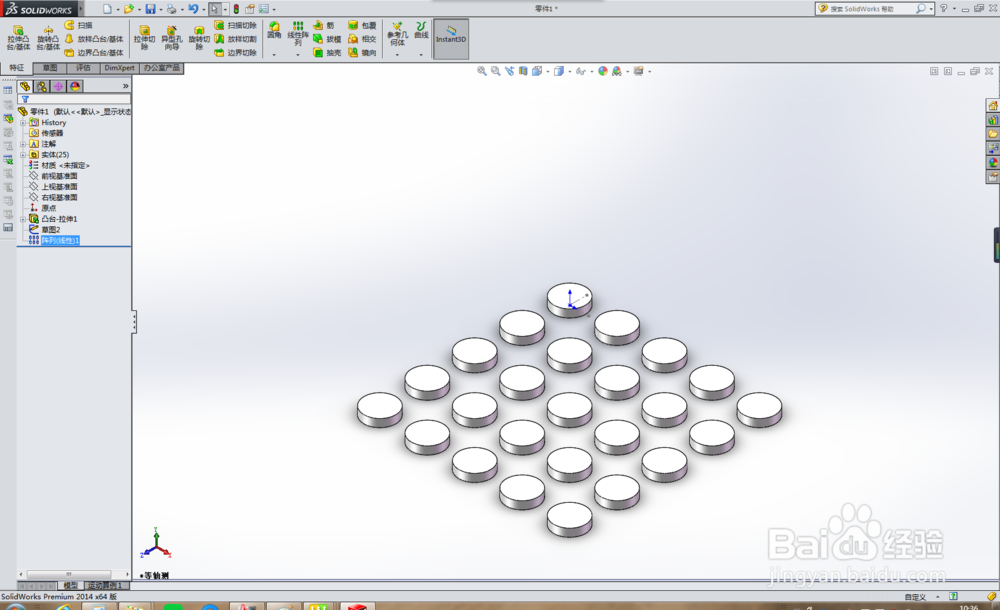Open the Save dropdown arrow
Viewport: 1000px width, 610px height.
click(160, 10)
